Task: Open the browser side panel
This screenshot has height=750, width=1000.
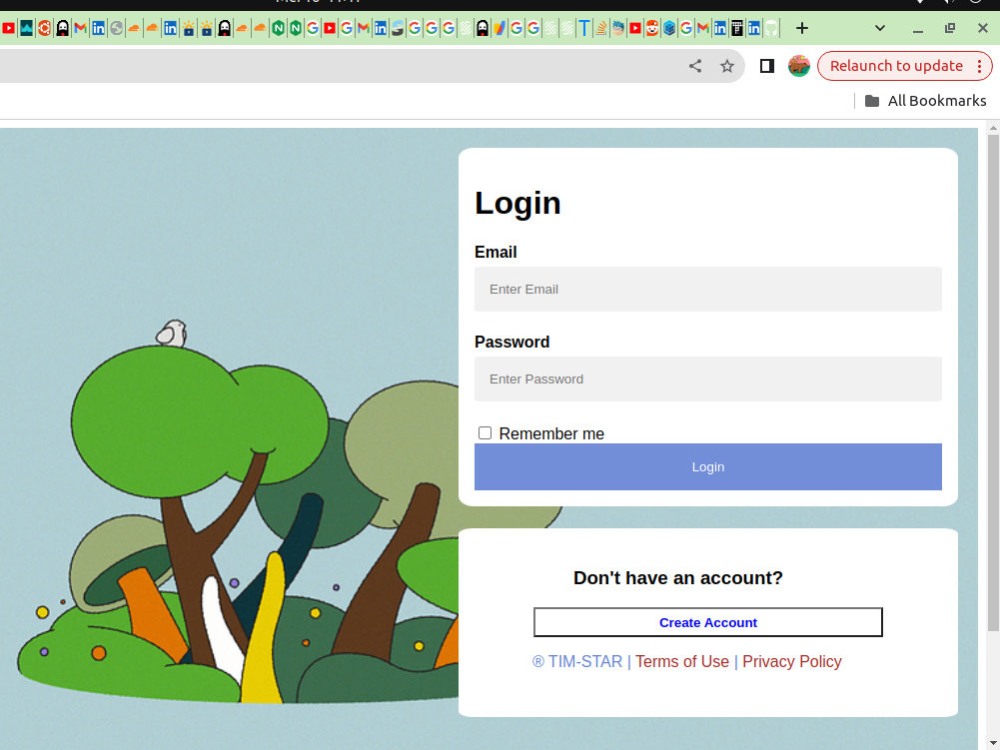Action: point(767,66)
